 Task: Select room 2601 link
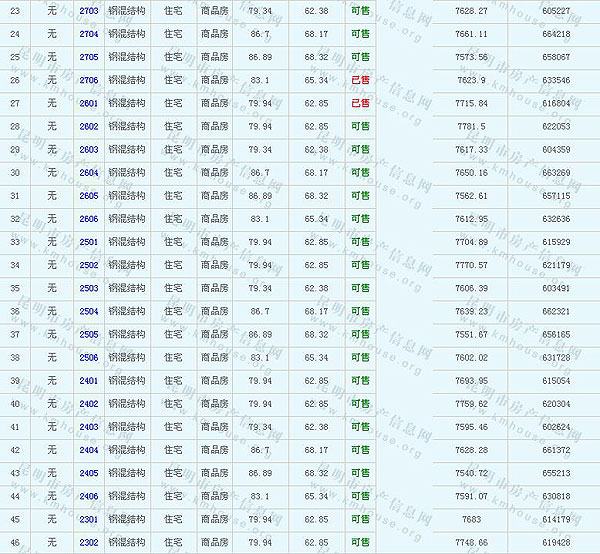click(x=88, y=103)
